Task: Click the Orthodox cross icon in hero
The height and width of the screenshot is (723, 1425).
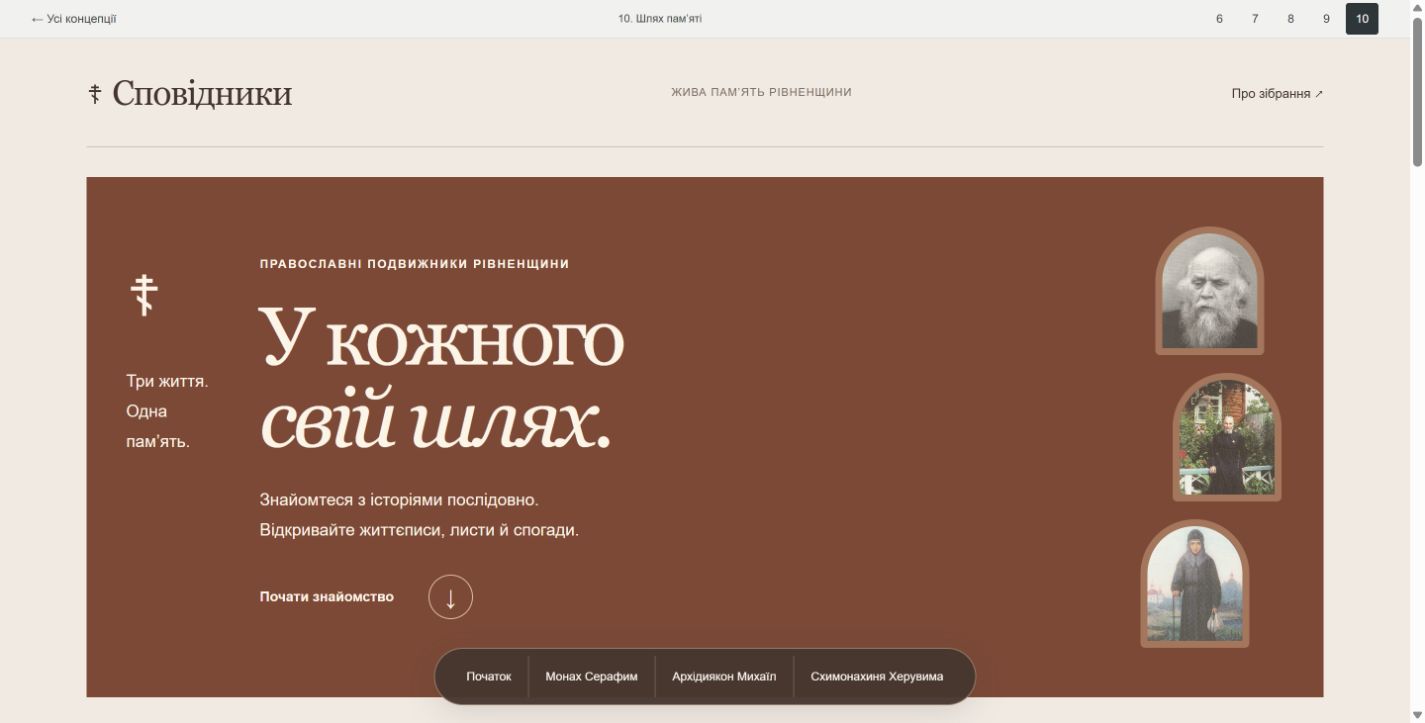Action: 145,295
